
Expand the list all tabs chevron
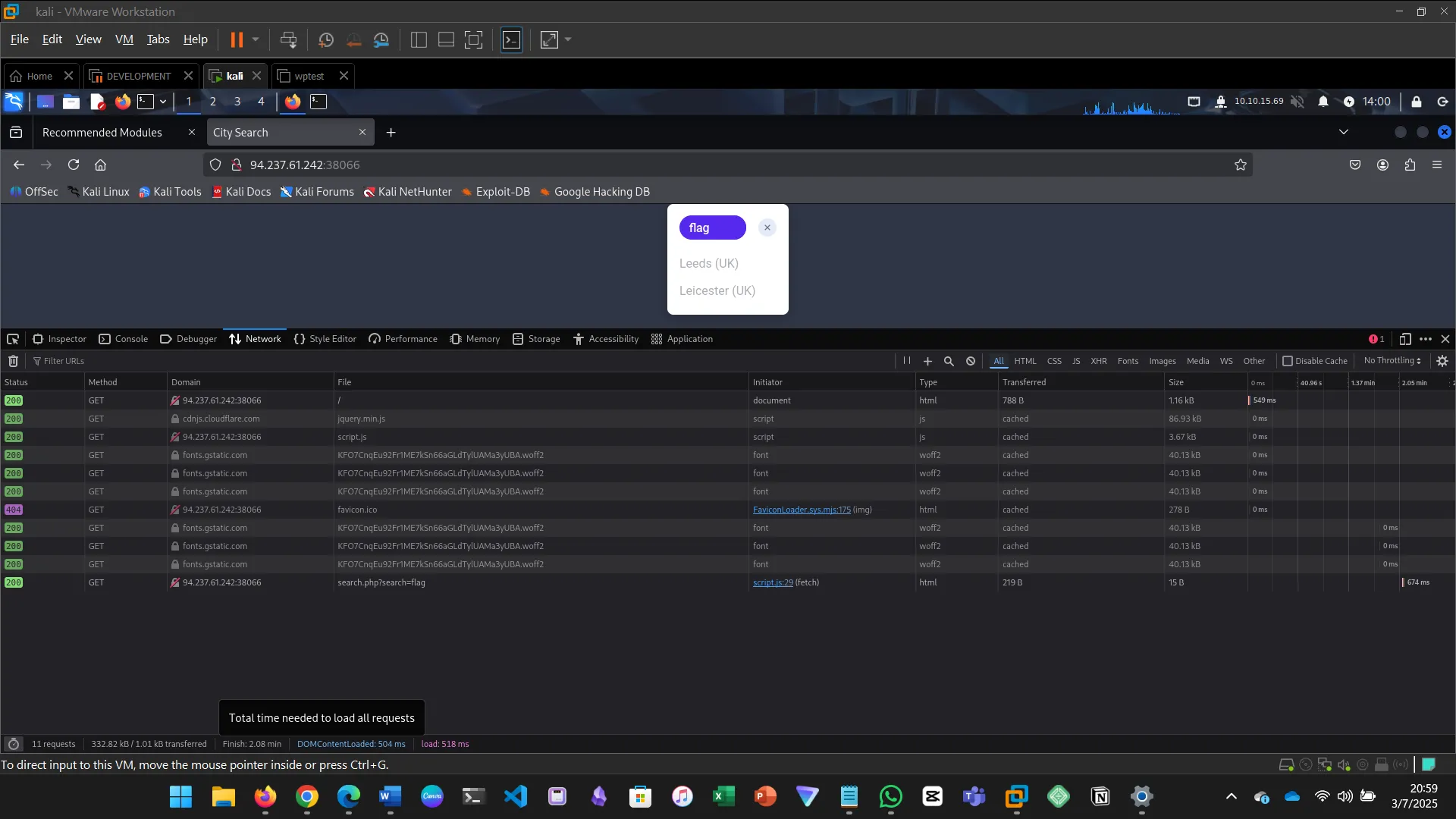pyautogui.click(x=1344, y=132)
